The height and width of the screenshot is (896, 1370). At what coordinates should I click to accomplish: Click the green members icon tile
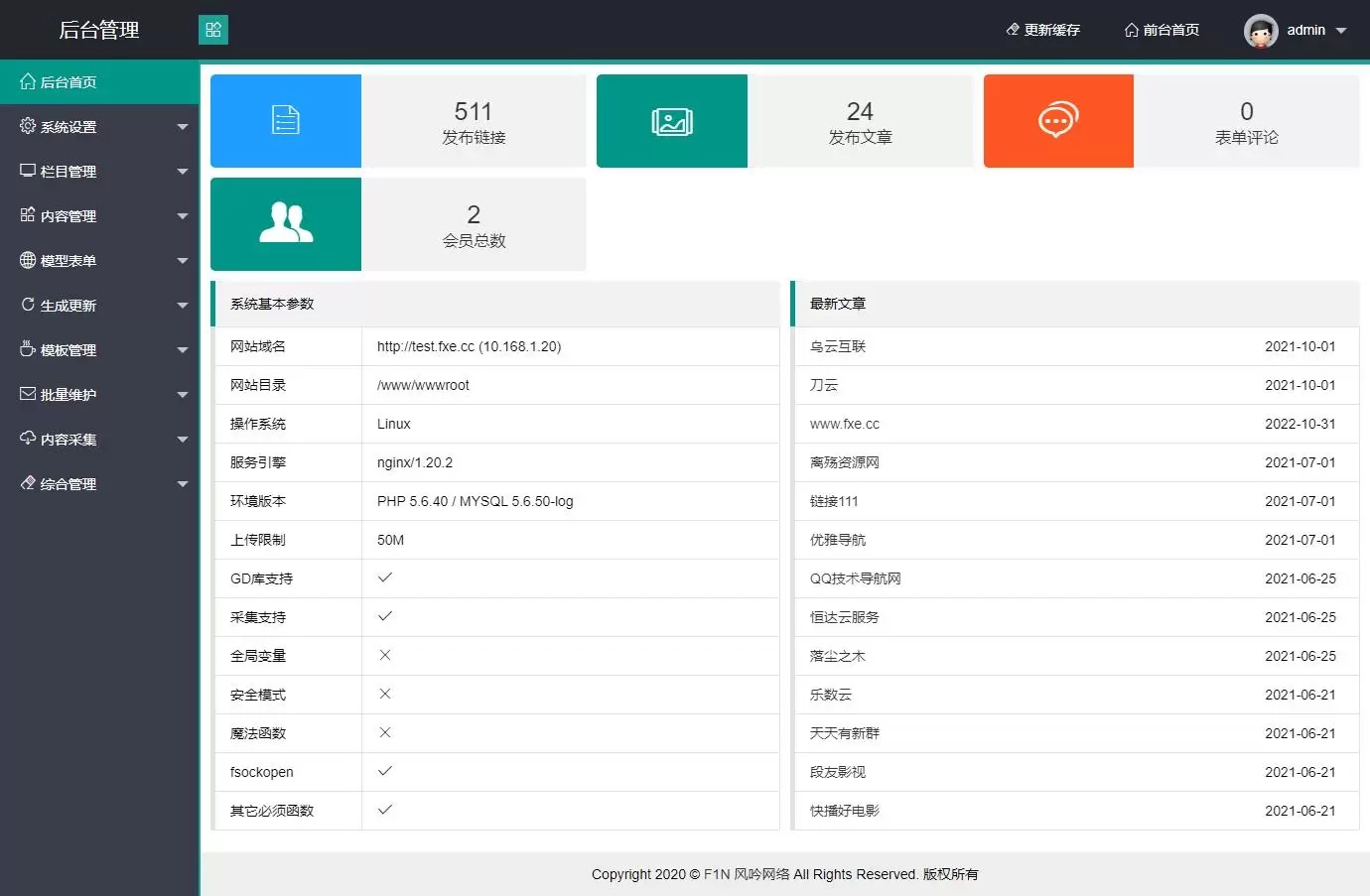tap(286, 224)
